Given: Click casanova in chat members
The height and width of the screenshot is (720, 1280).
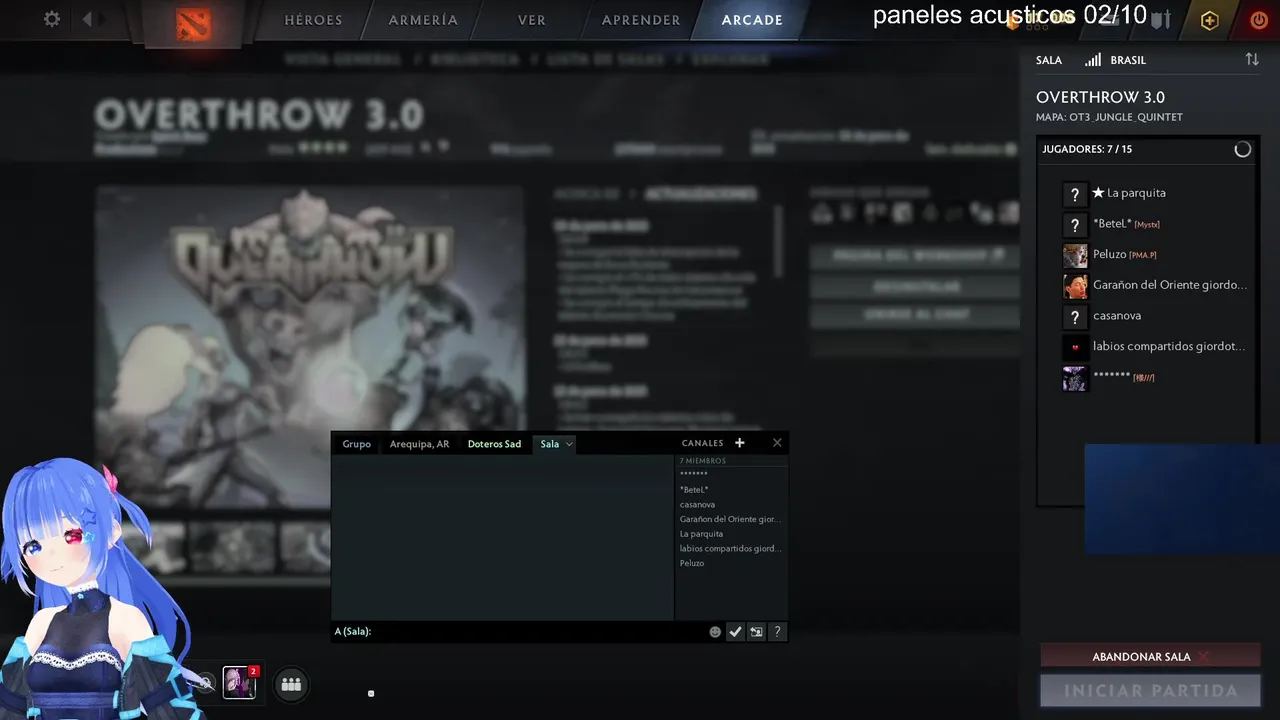Looking at the screenshot, I should click(x=697, y=505).
